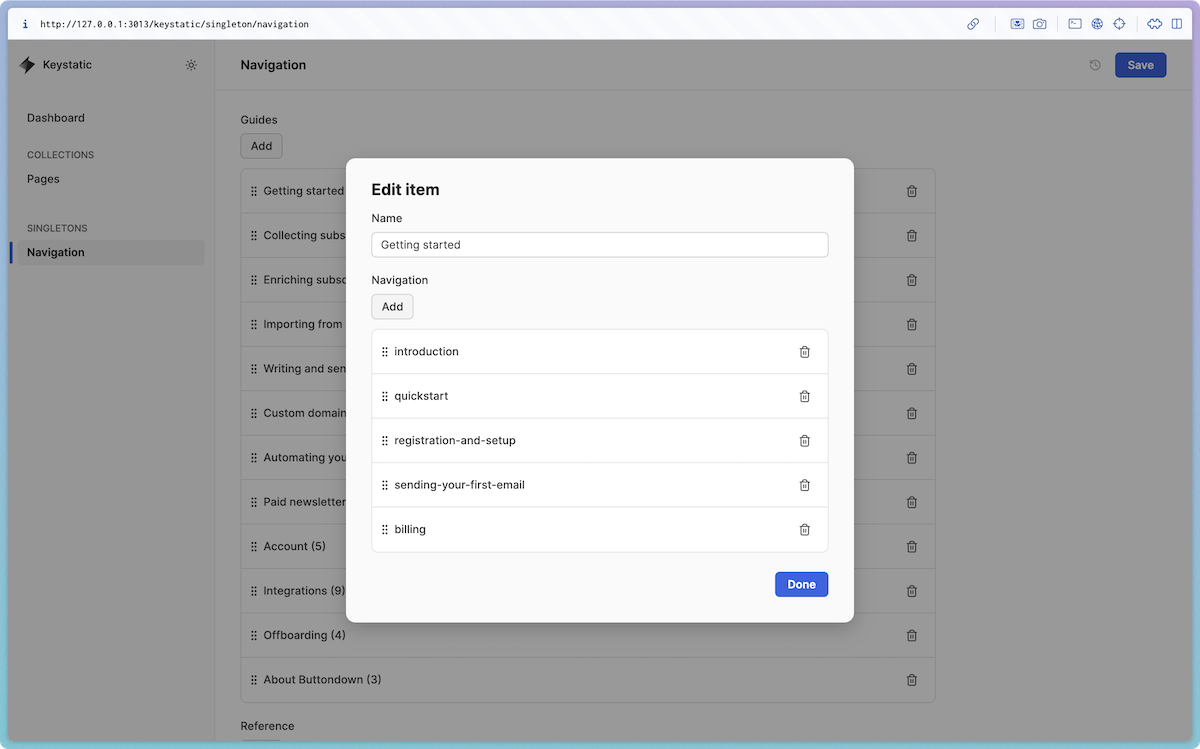Click the reset changes history icon

pos(1095,65)
